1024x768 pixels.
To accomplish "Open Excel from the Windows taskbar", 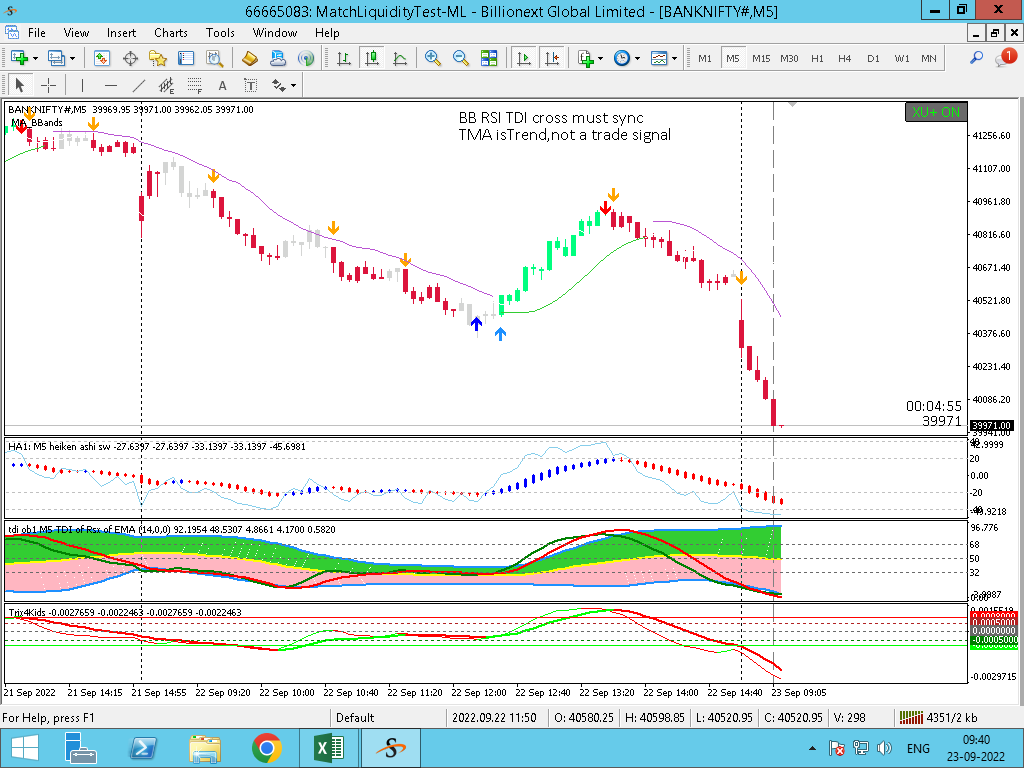I will [x=329, y=747].
